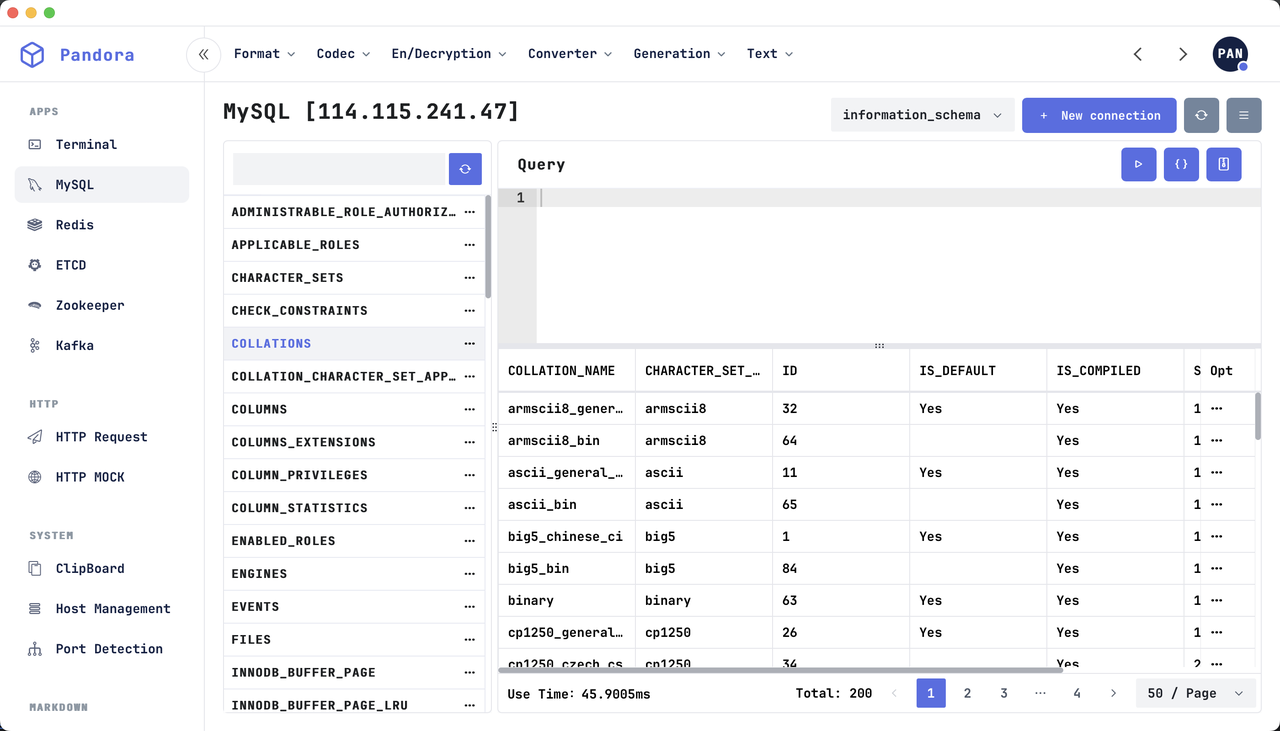1280x731 pixels.
Task: Open HTTP Request tool
Action: pos(102,437)
